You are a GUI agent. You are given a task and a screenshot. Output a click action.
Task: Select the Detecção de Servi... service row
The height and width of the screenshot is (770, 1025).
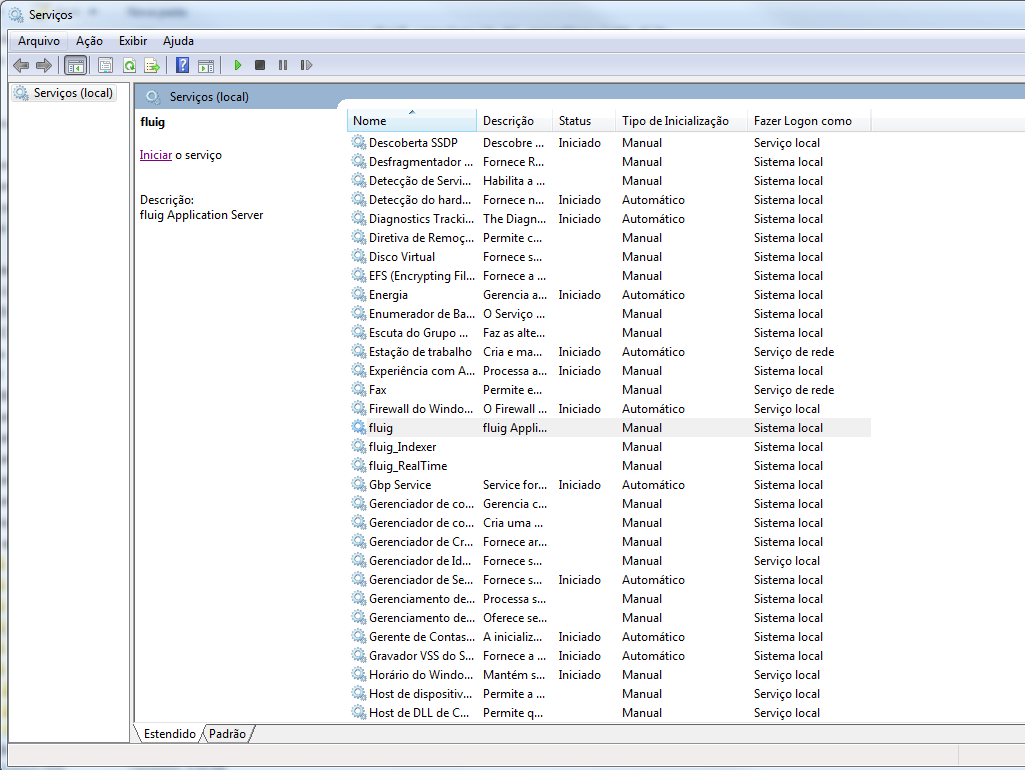[609, 180]
